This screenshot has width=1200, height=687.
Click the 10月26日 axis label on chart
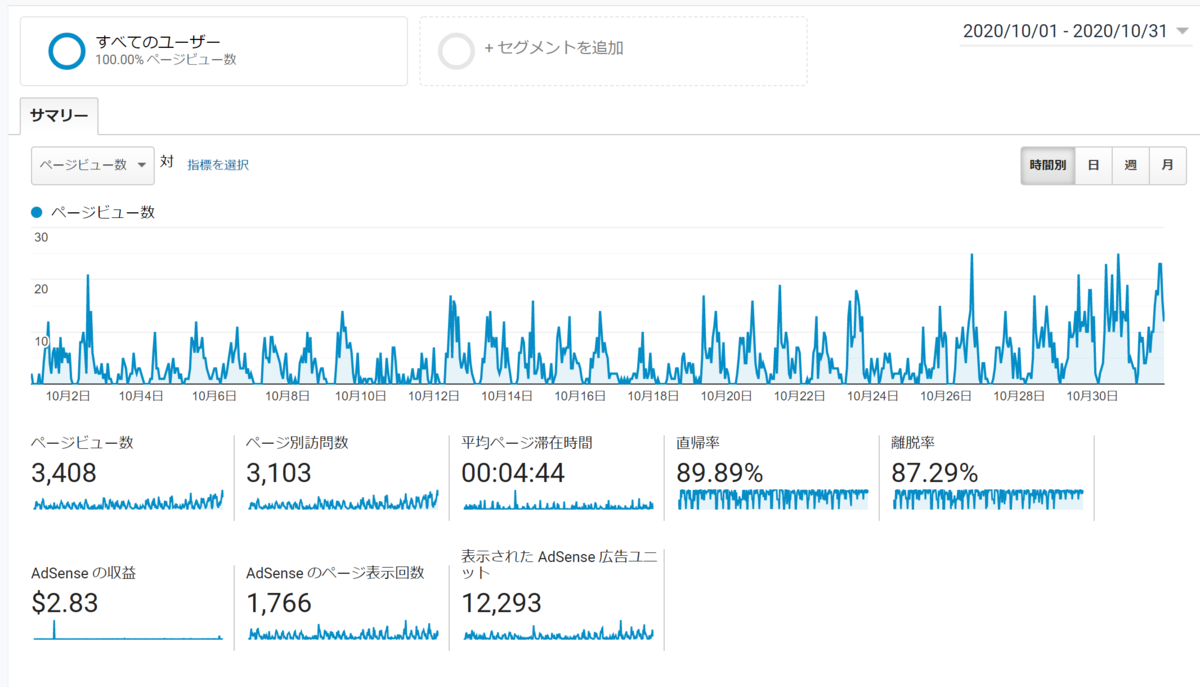946,396
